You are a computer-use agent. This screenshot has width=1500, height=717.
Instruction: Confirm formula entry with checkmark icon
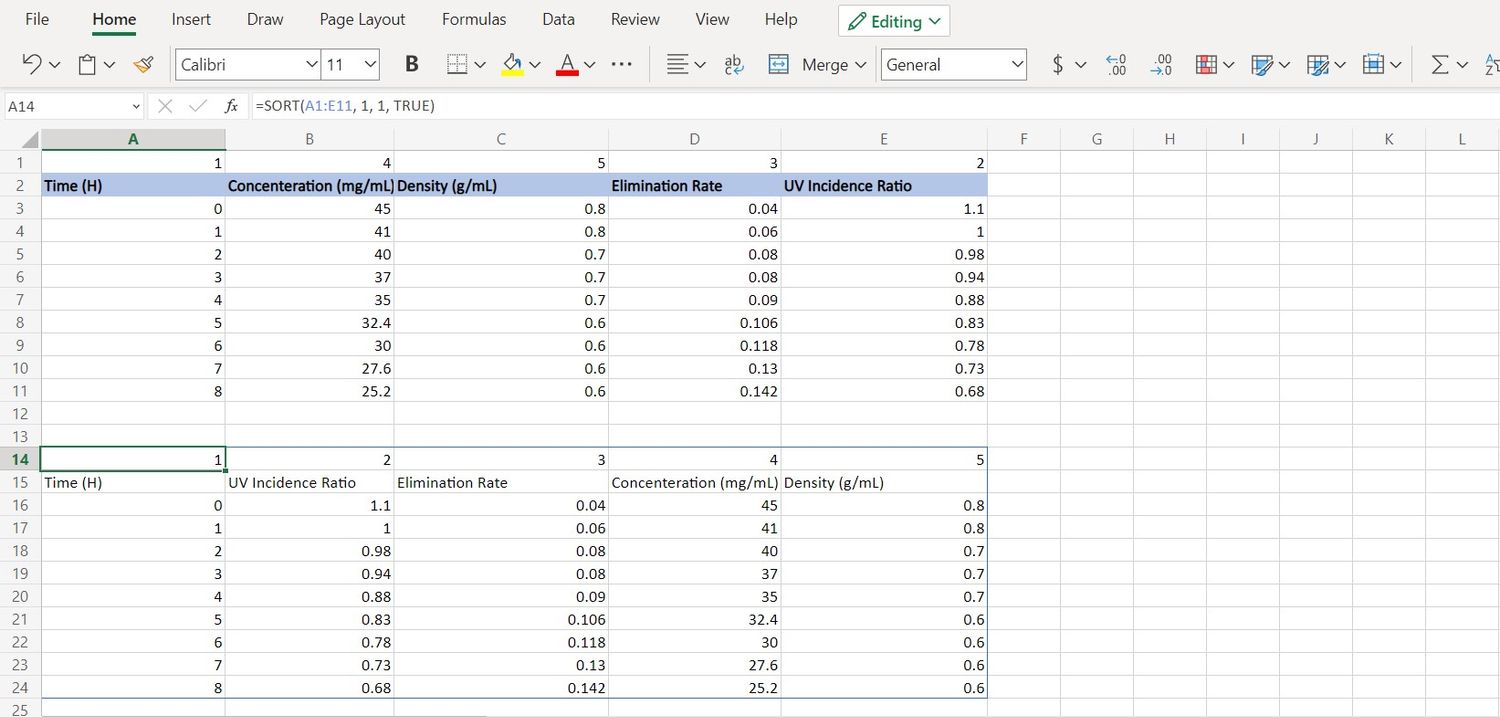198,105
